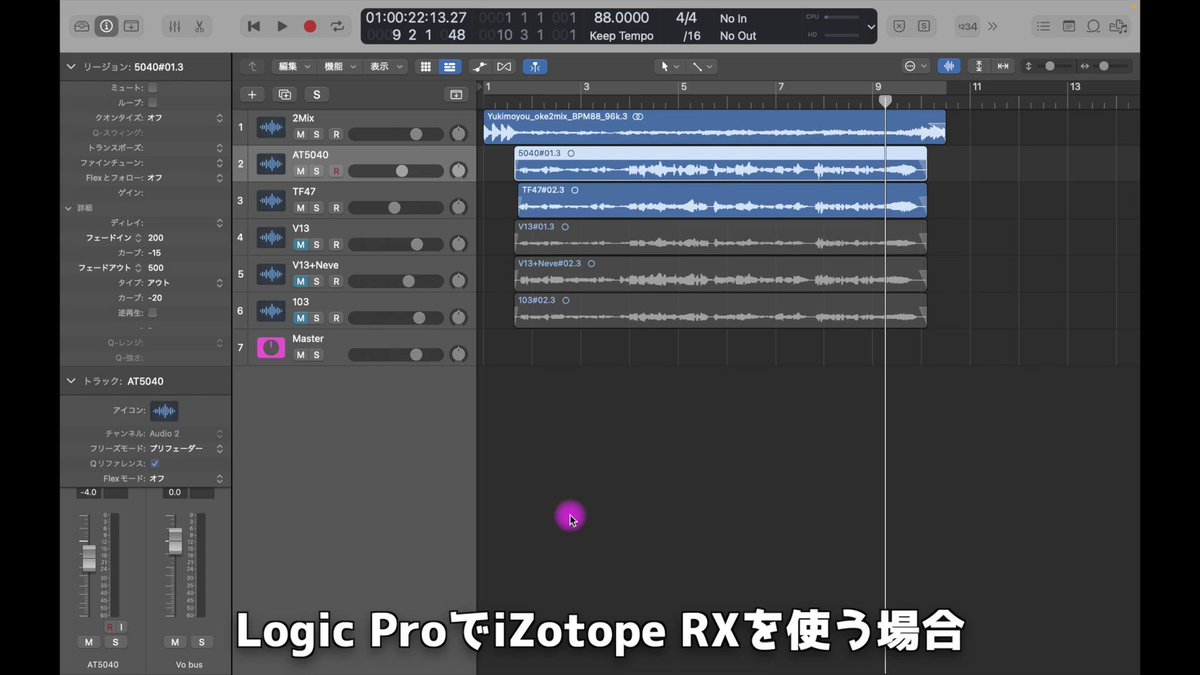
Task: Toggle the 1234 count-in button
Action: (967, 26)
